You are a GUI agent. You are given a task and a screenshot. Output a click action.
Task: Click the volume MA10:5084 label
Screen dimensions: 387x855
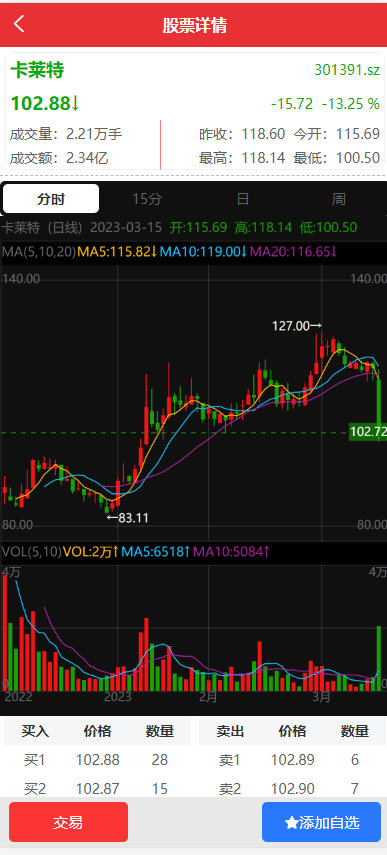click(231, 552)
